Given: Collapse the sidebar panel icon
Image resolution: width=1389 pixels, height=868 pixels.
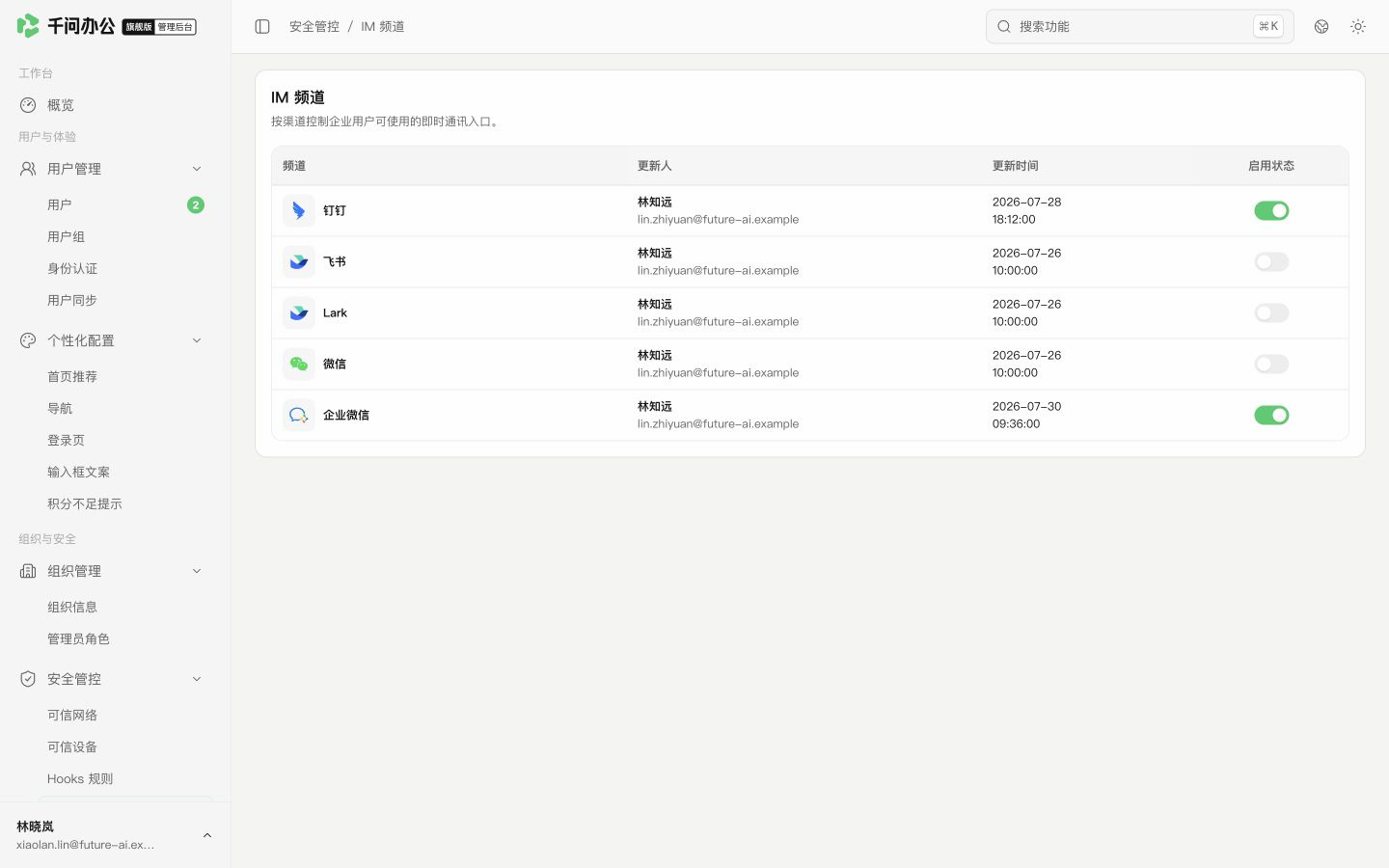Looking at the screenshot, I should click(x=262, y=26).
